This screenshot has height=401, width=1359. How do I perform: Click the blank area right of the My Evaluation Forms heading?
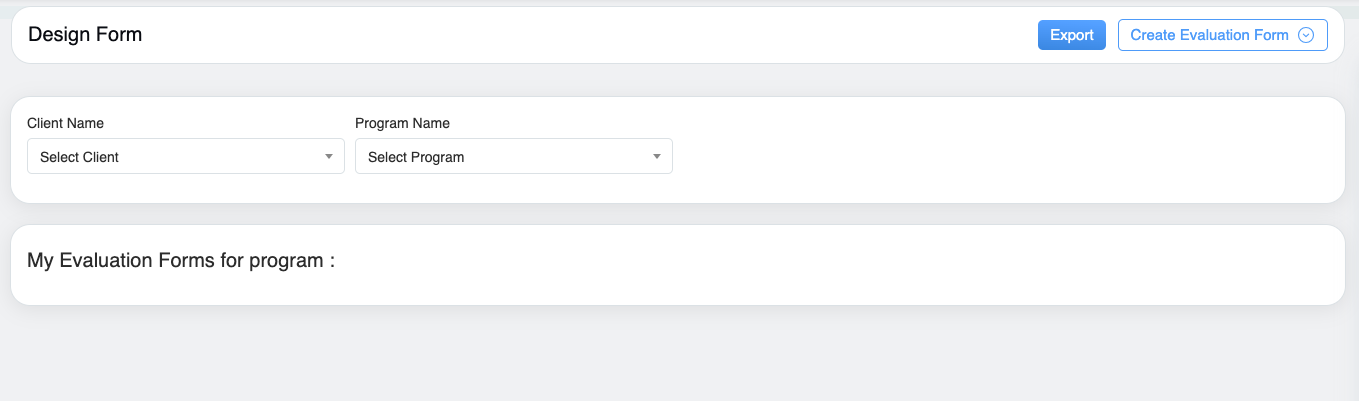pyautogui.click(x=800, y=263)
